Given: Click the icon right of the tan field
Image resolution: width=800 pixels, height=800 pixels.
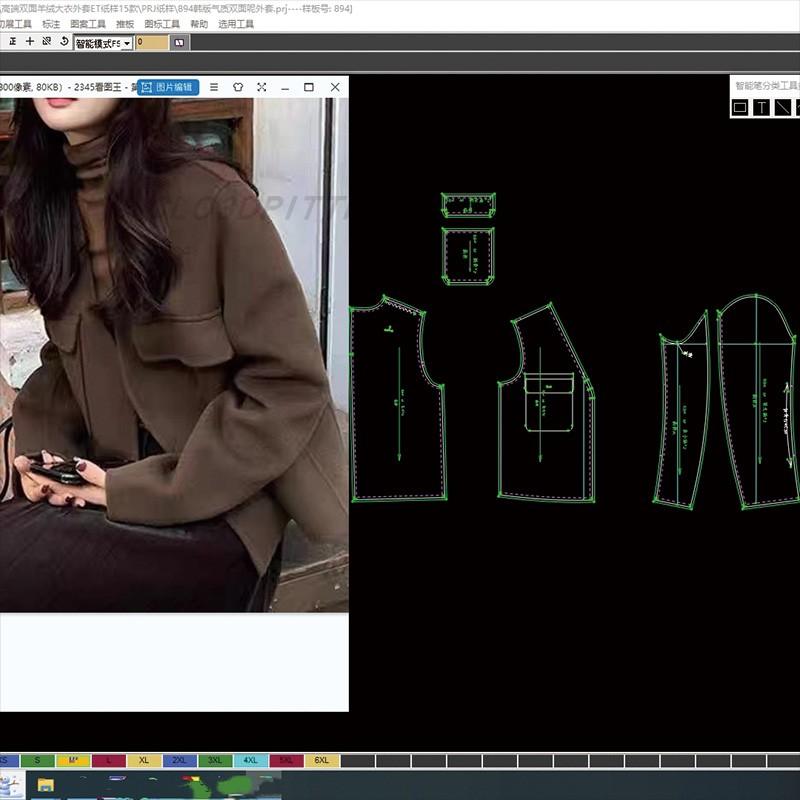Looking at the screenshot, I should 179,43.
